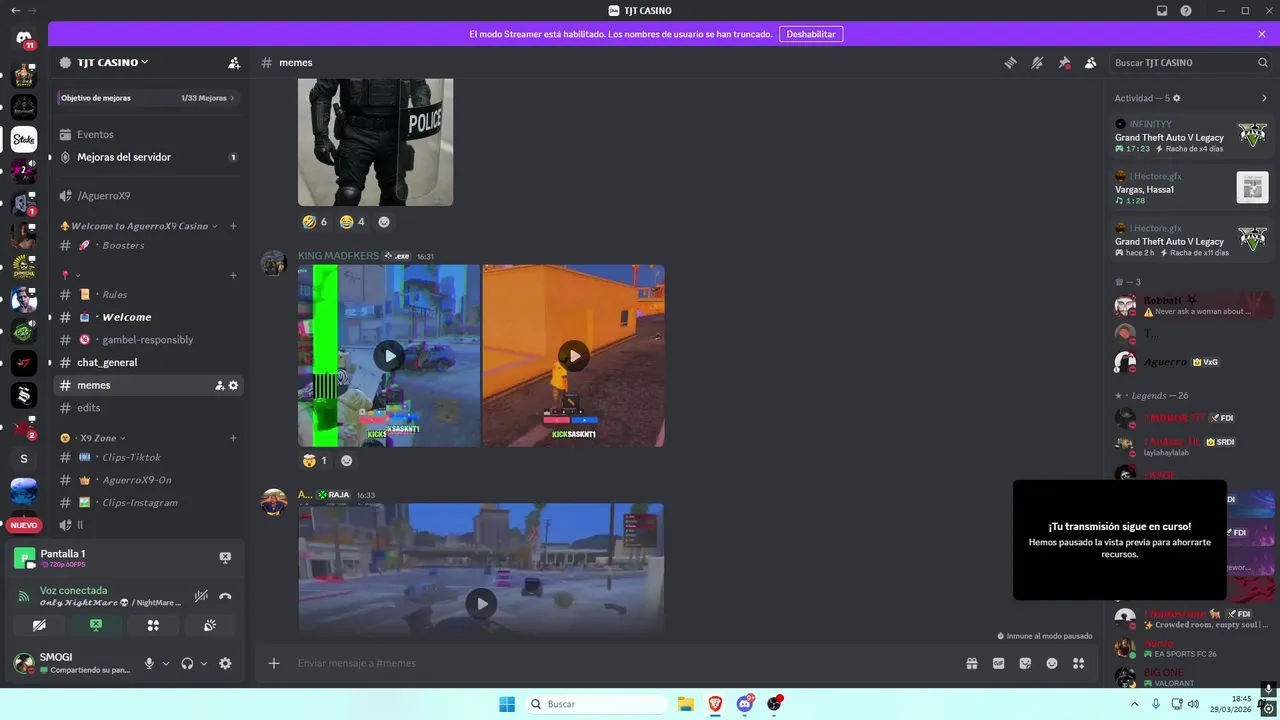Toggle the green screen share button
This screenshot has width=1280, height=720.
[x=96, y=625]
